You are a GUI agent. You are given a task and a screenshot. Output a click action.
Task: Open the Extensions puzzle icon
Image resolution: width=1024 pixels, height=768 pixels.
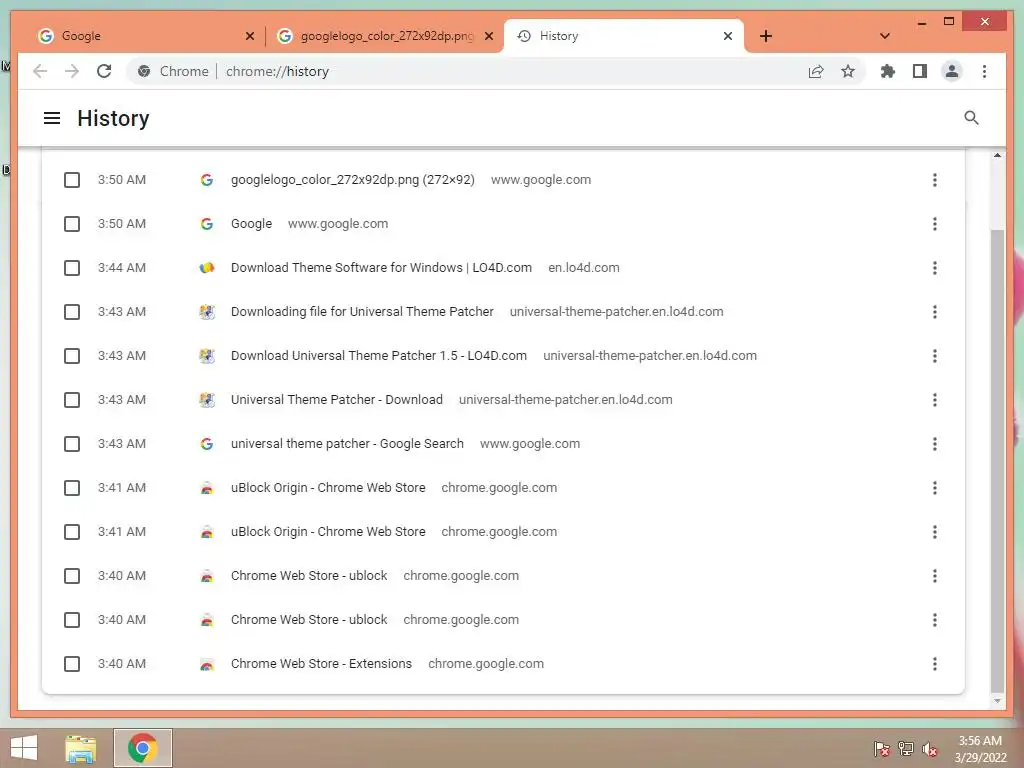888,71
